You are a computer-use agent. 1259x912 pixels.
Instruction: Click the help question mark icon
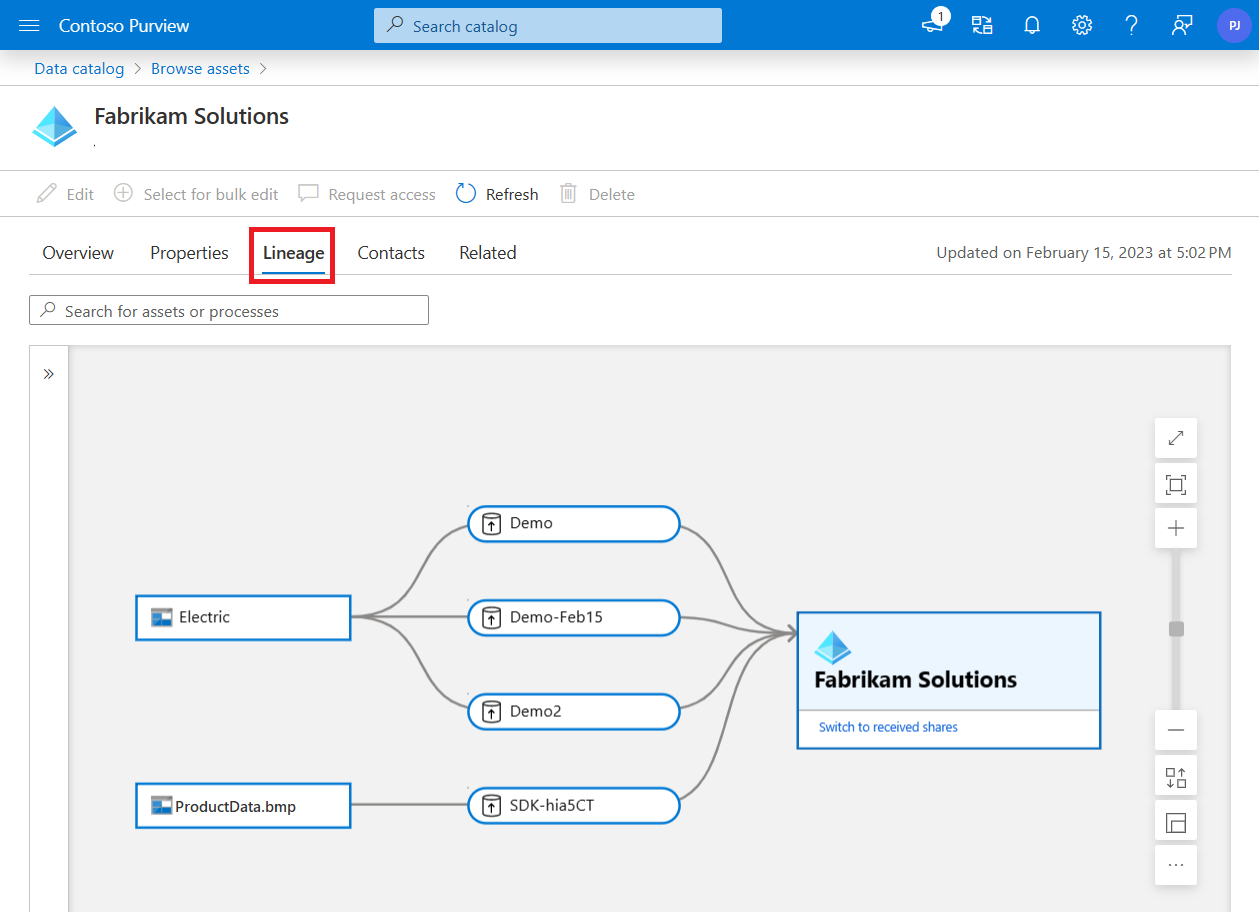(1131, 25)
